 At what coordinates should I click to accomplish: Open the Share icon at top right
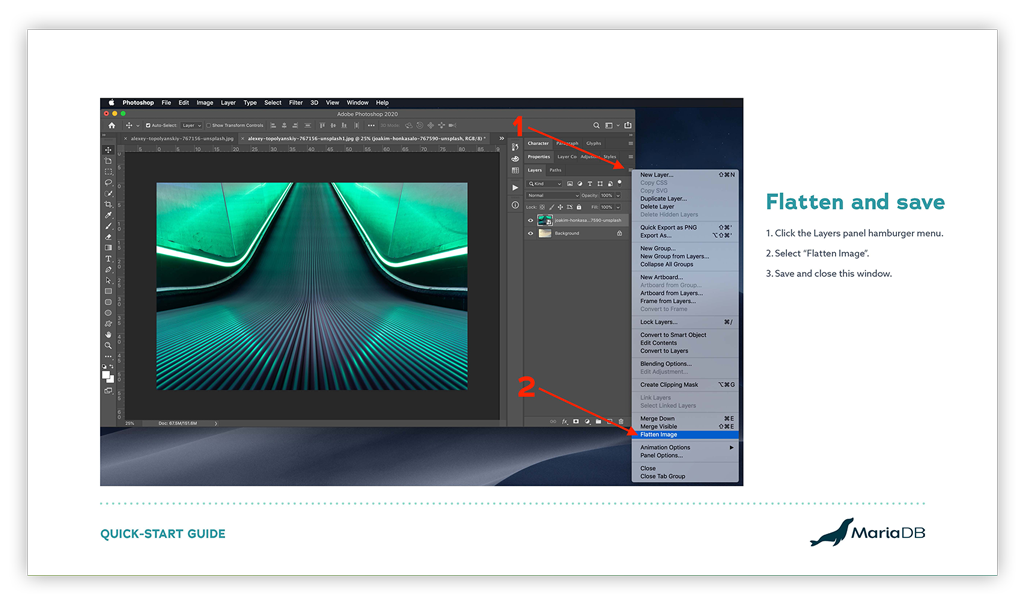pyautogui.click(x=629, y=126)
